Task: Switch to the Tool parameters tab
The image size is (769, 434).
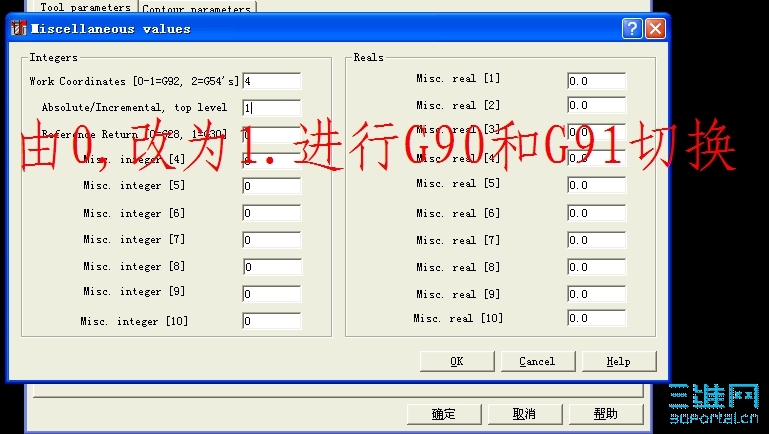Action: click(x=85, y=7)
